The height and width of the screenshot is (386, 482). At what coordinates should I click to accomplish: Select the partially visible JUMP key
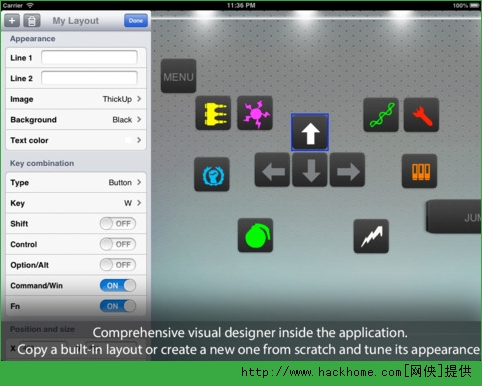(454, 217)
